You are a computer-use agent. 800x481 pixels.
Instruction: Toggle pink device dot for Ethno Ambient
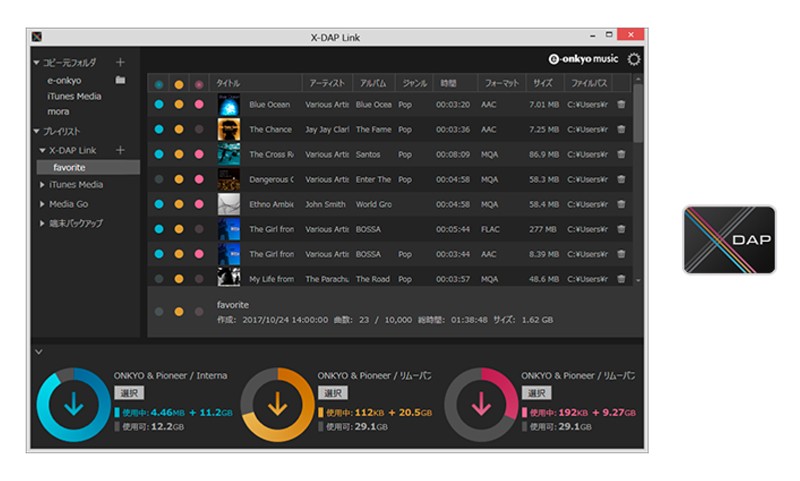(x=199, y=204)
